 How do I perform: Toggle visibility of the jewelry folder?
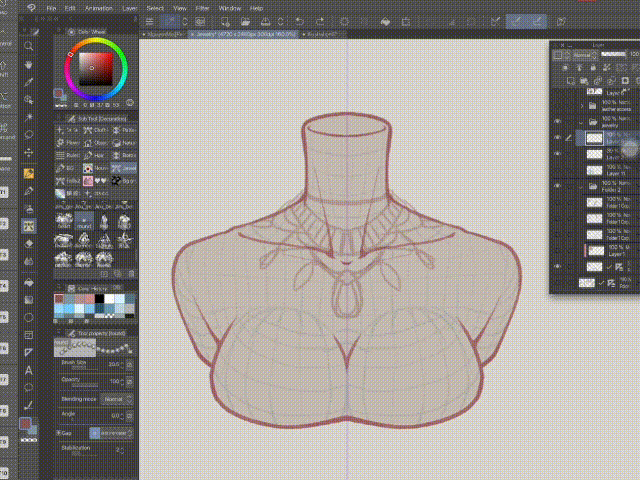[x=557, y=120]
